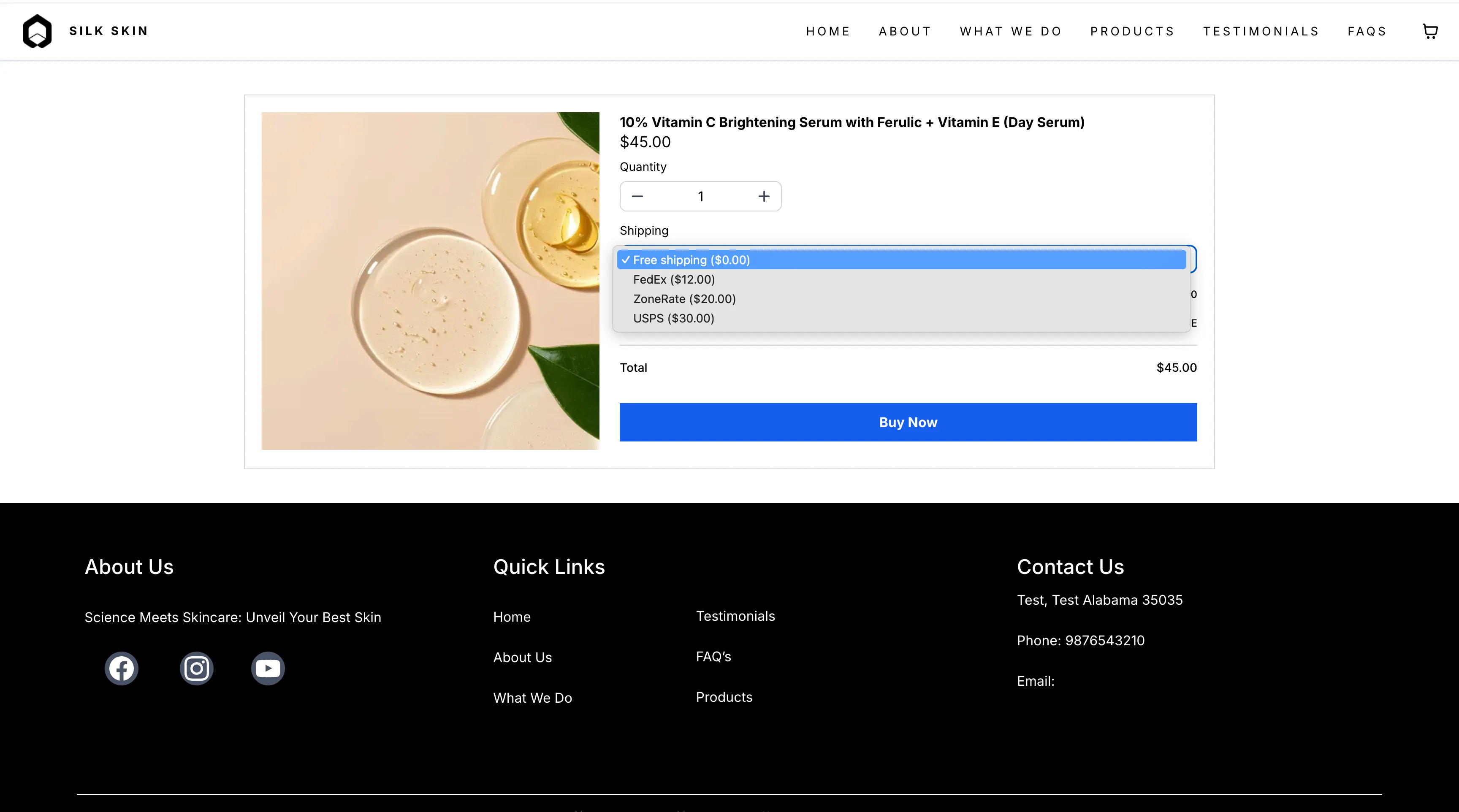Select Free shipping ($0.00) option
Viewport: 1459px width, 812px height.
click(x=692, y=260)
